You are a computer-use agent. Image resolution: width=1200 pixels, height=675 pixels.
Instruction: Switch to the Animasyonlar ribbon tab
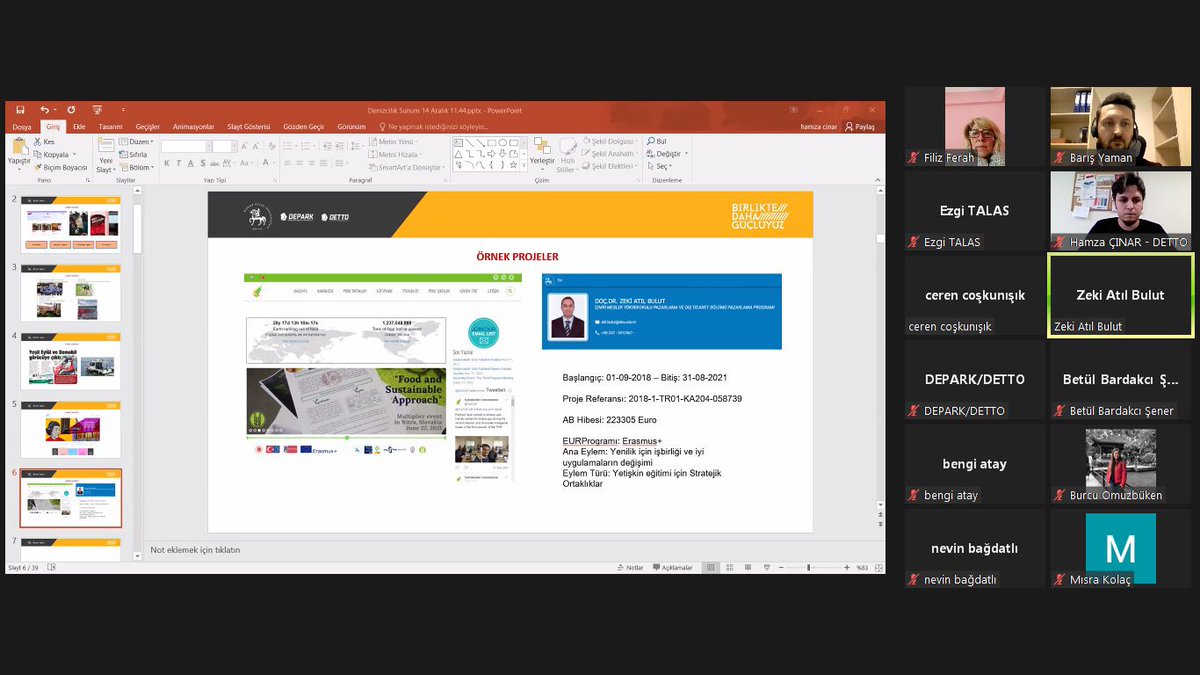[x=194, y=127]
